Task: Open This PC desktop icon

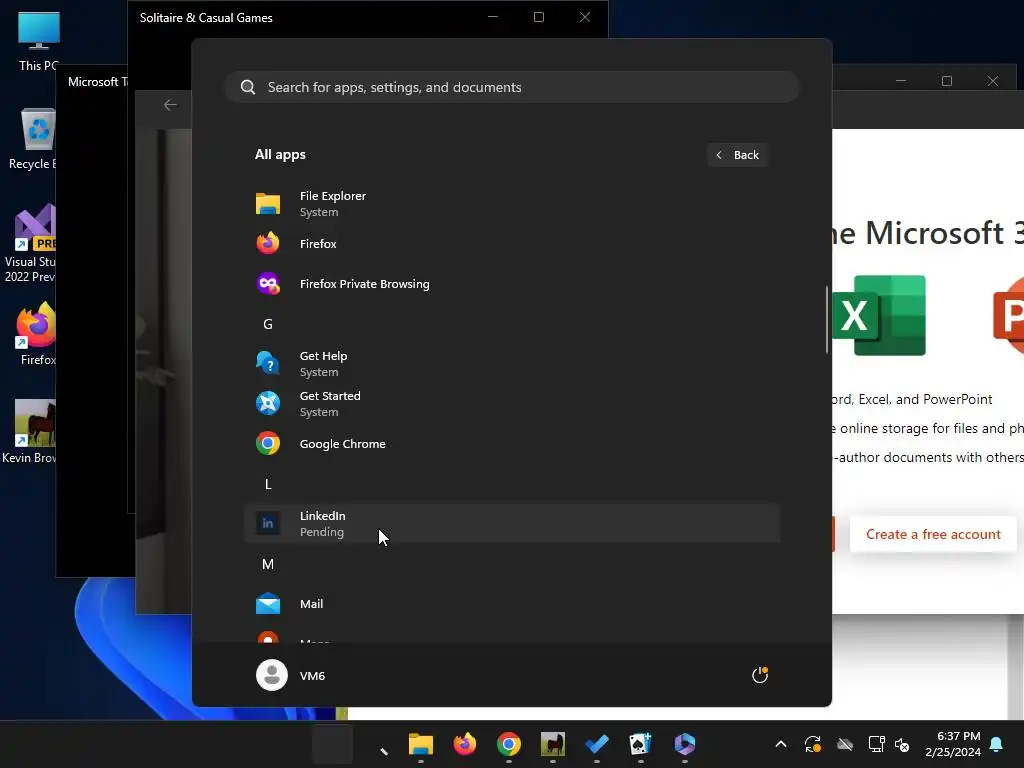Action: click(x=38, y=41)
